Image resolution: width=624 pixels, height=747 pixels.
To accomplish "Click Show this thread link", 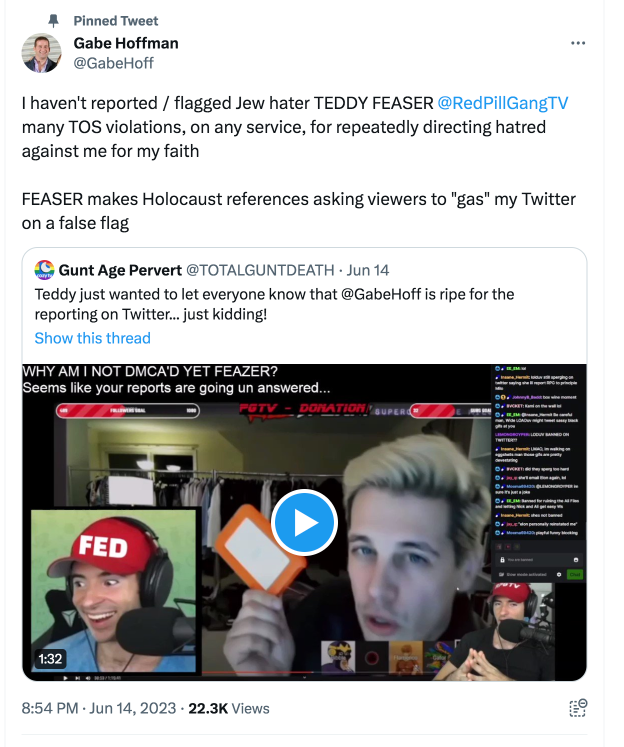I will pyautogui.click(x=92, y=338).
